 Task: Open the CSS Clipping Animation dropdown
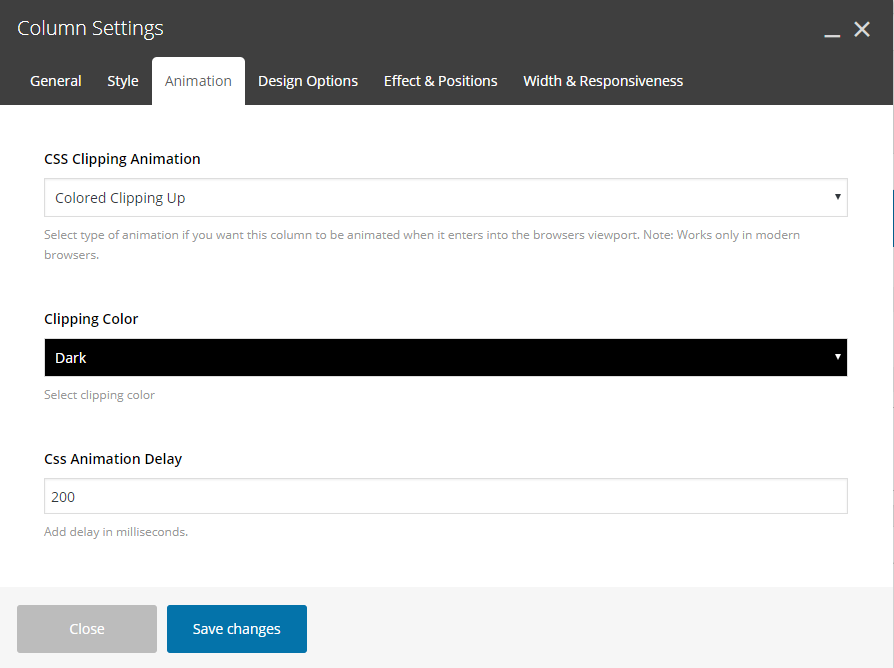click(446, 198)
